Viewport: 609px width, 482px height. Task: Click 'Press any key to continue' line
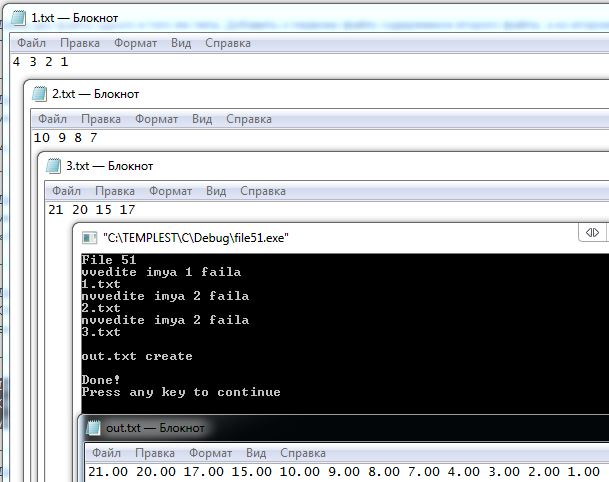tap(181, 392)
